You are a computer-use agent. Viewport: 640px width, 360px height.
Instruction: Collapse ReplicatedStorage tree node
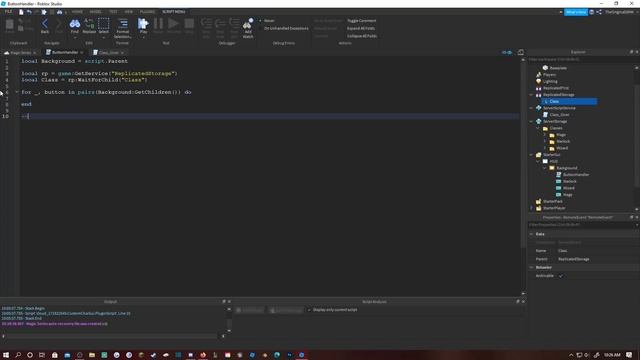[x=531, y=95]
